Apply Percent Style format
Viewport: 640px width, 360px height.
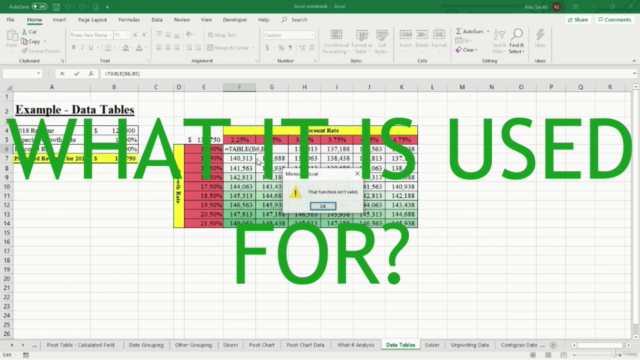coord(281,48)
